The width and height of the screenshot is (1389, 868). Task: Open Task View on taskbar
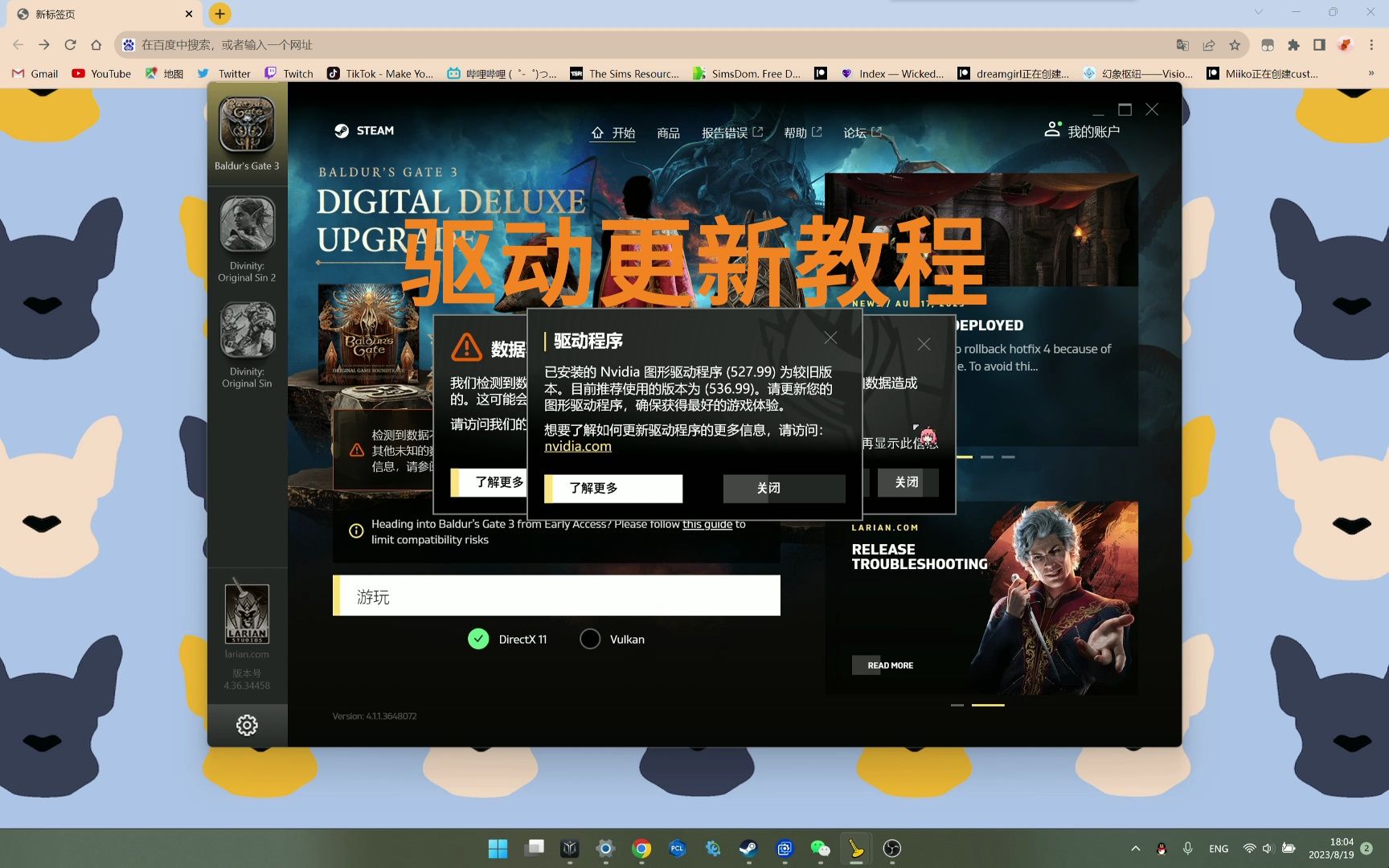coord(535,849)
